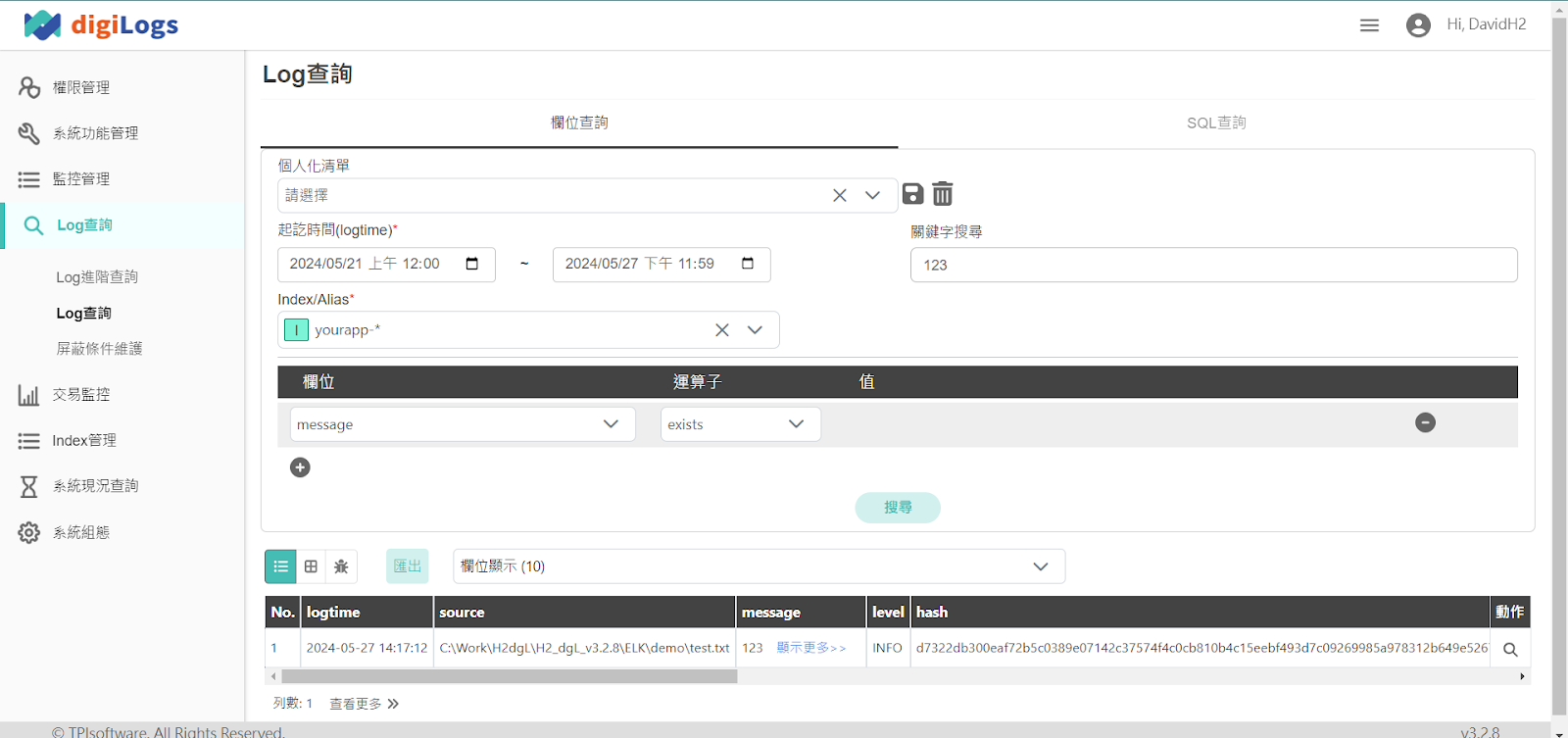Open the message field dropdown
This screenshot has height=738, width=1568.
463,424
